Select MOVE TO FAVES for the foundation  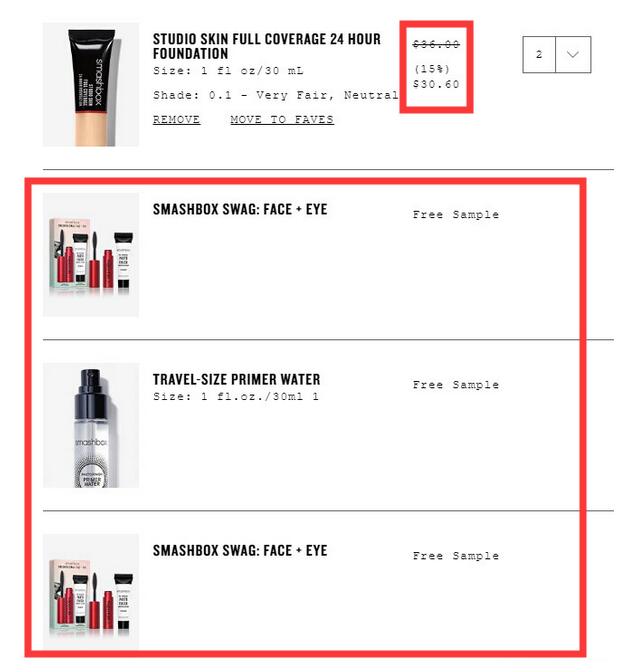point(282,120)
